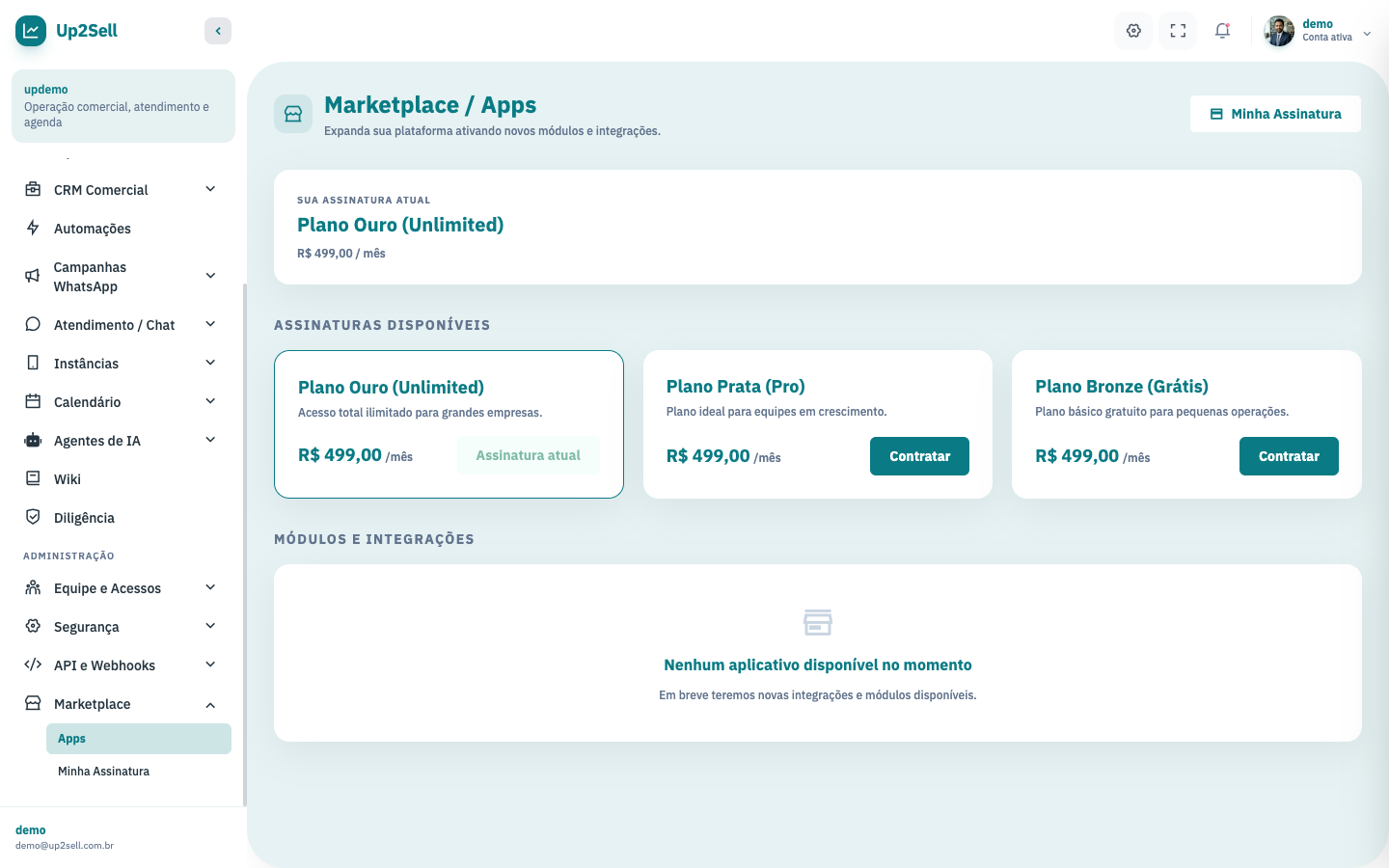1389x868 pixels.
Task: Click the Segurança gear-shield icon
Action: click(33, 626)
